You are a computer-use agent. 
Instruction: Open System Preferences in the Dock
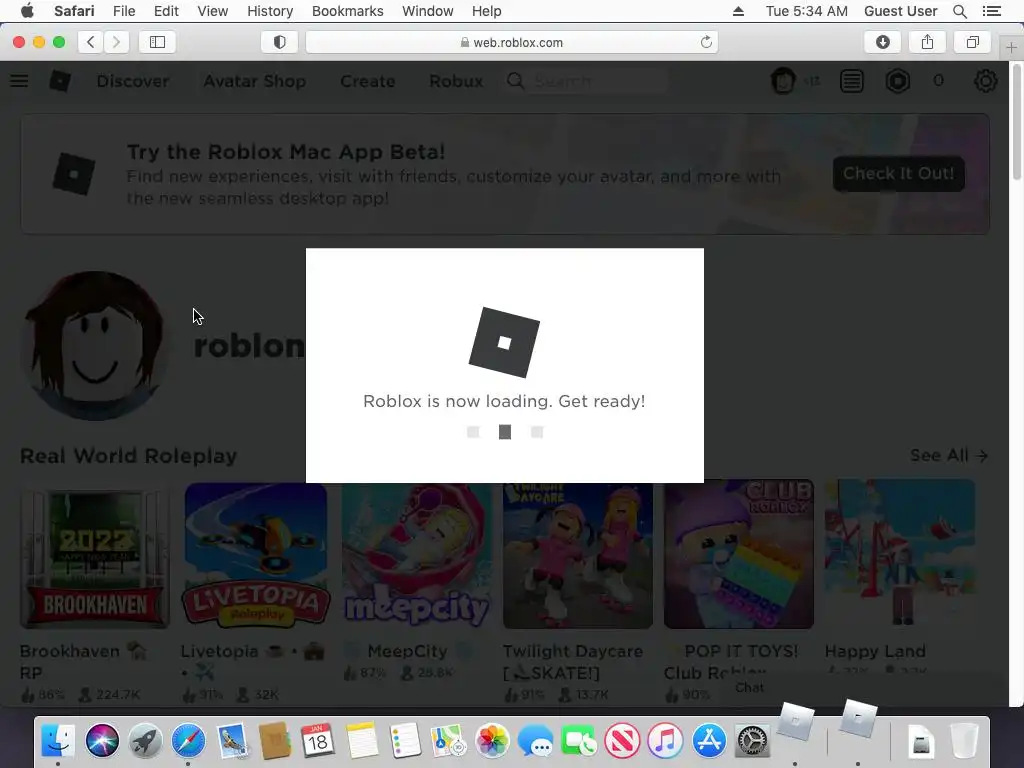(x=752, y=741)
